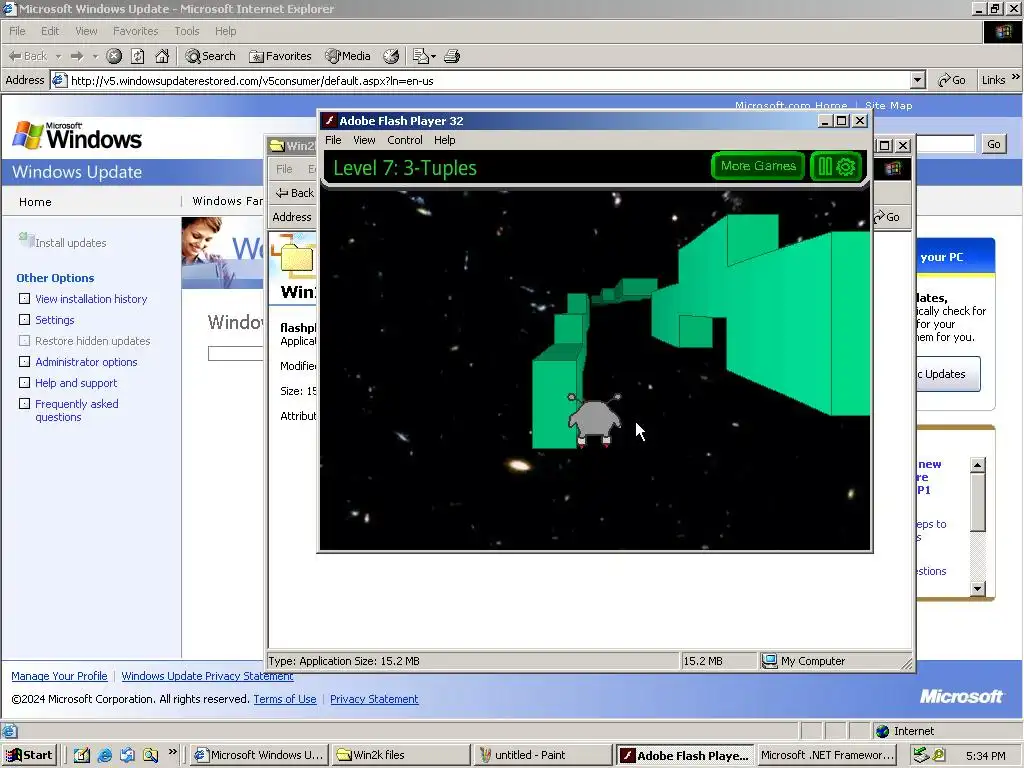Open the Terms of Use link

click(285, 699)
